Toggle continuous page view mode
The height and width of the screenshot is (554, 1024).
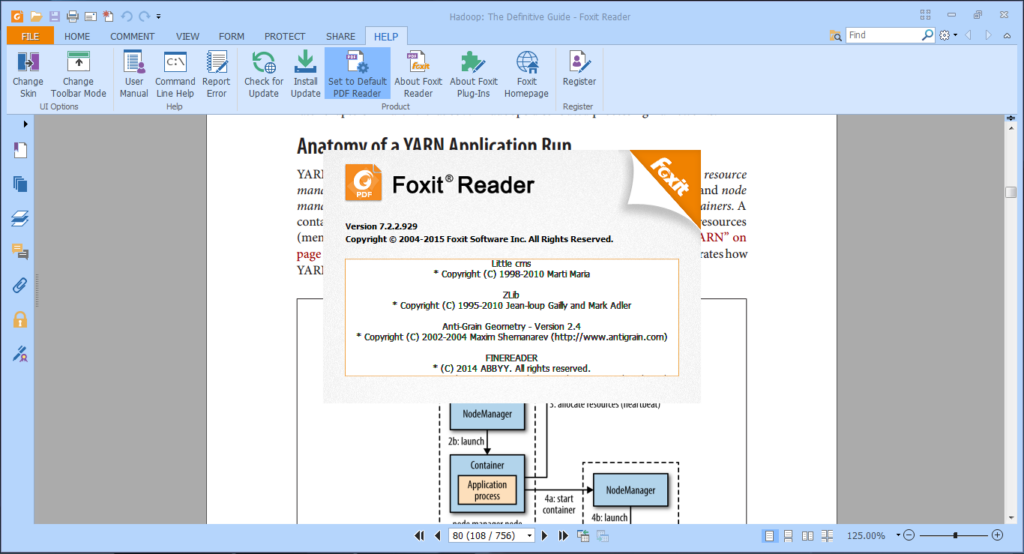(x=788, y=536)
